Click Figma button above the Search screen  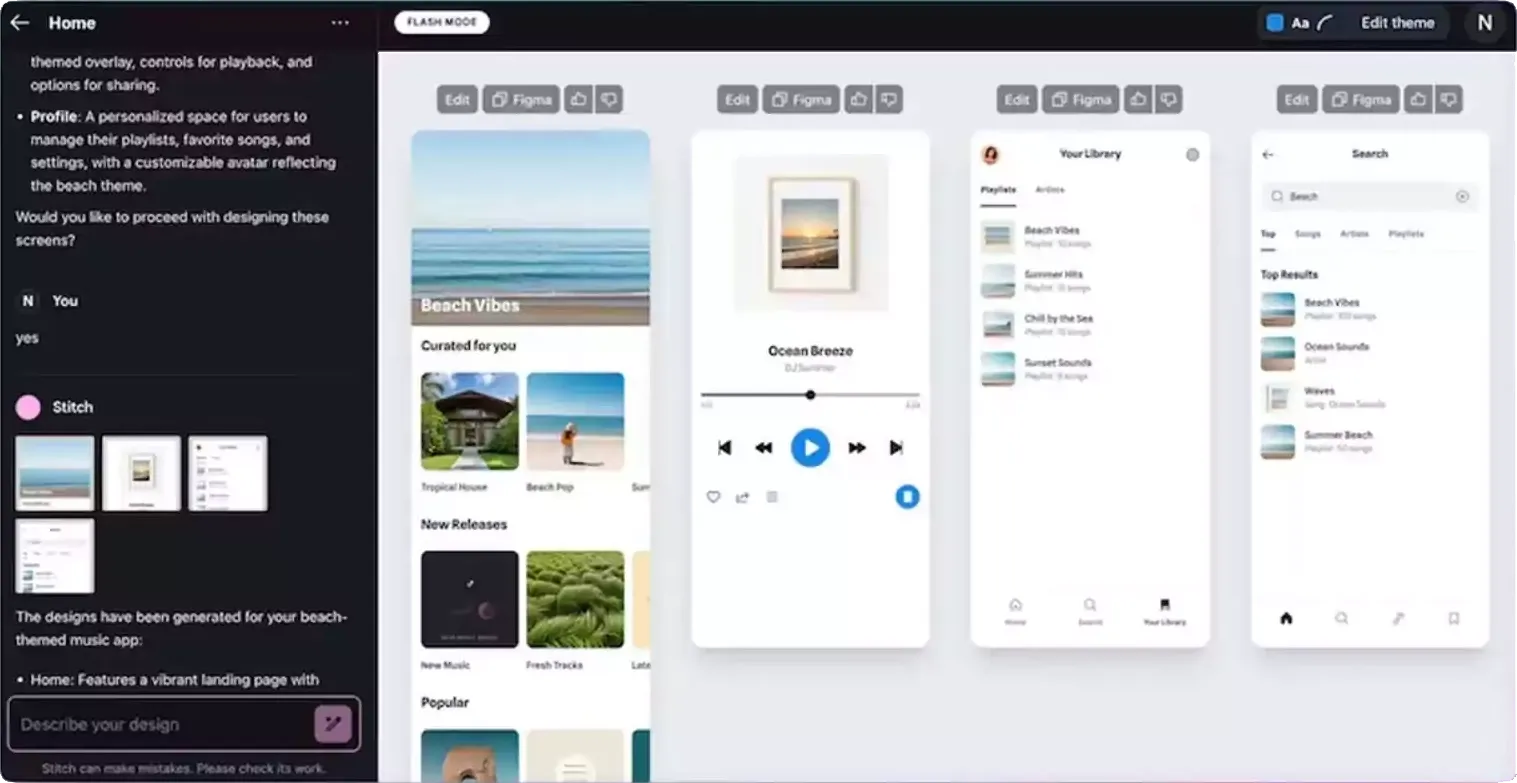(x=1361, y=99)
